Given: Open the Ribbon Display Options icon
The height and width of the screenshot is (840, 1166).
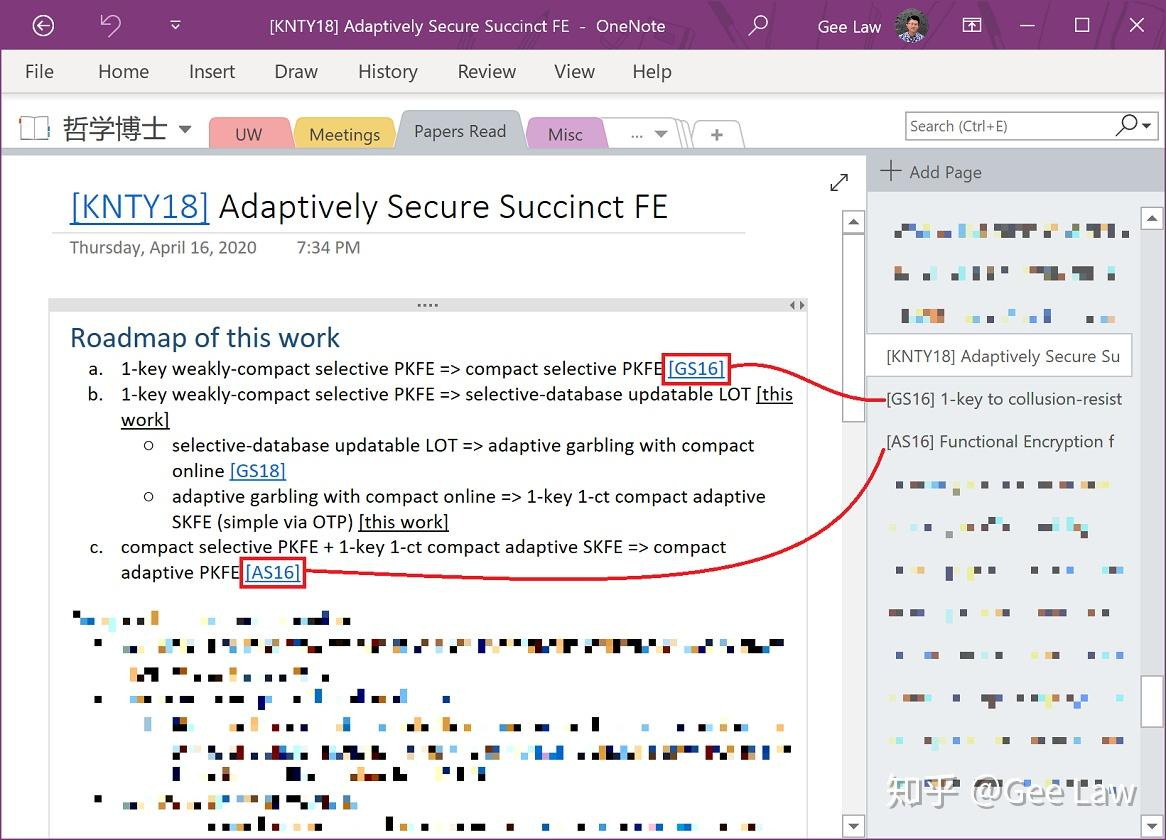Looking at the screenshot, I should coord(971,26).
